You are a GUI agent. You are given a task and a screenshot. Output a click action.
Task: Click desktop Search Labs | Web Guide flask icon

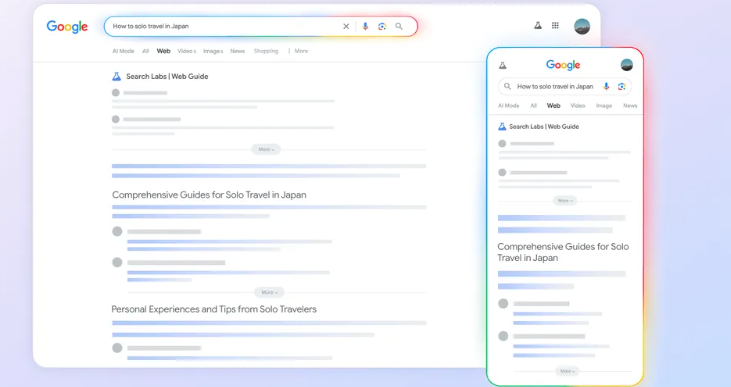(x=117, y=76)
